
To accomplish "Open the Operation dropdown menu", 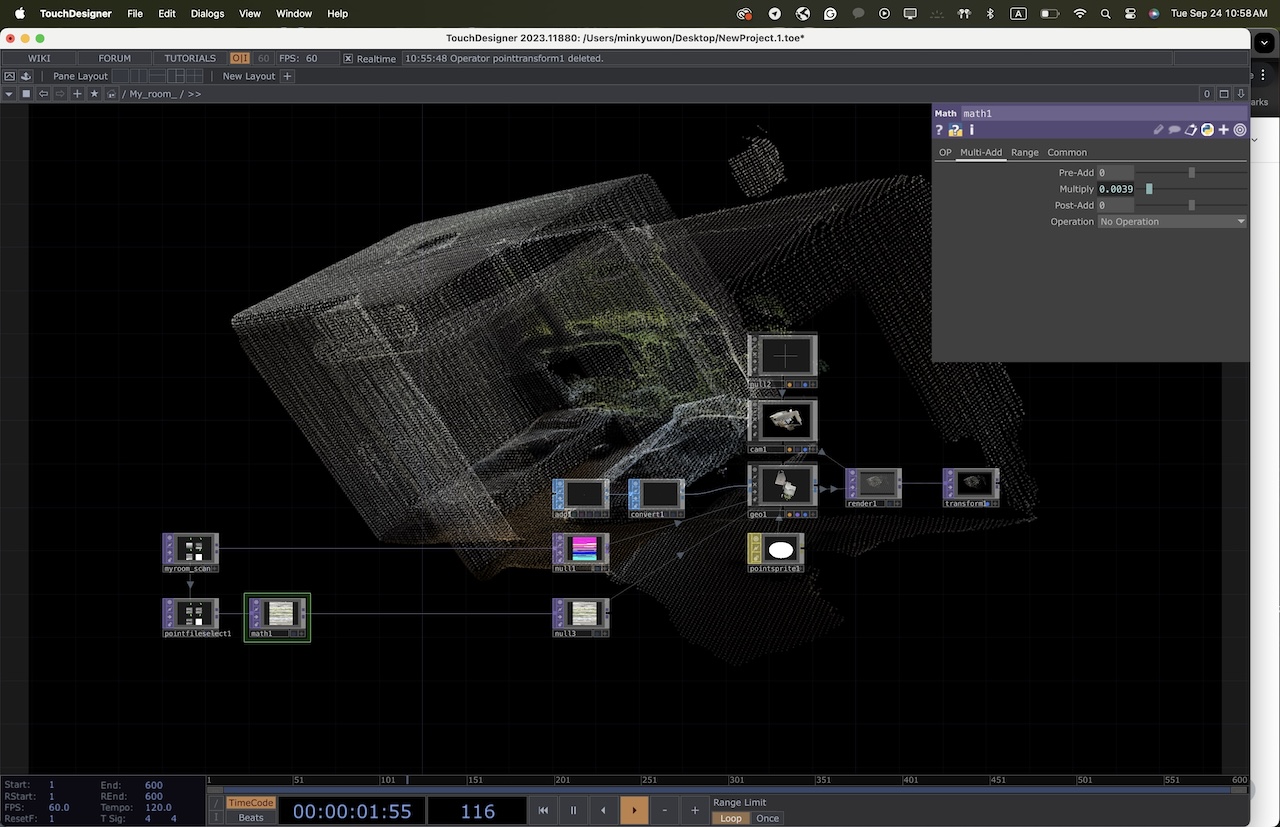I will pyautogui.click(x=1172, y=222).
